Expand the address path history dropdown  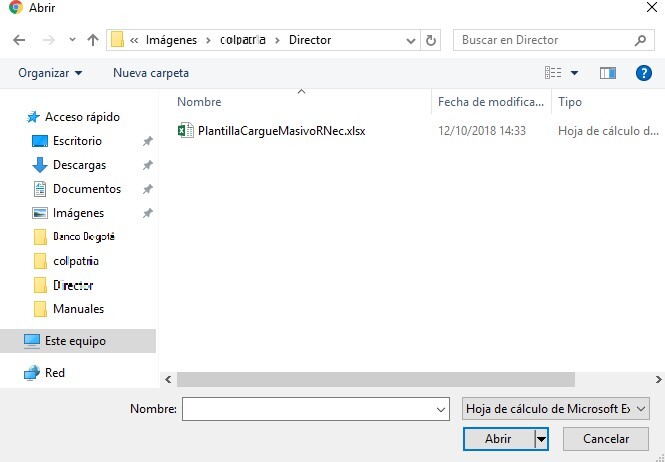[x=411, y=41]
